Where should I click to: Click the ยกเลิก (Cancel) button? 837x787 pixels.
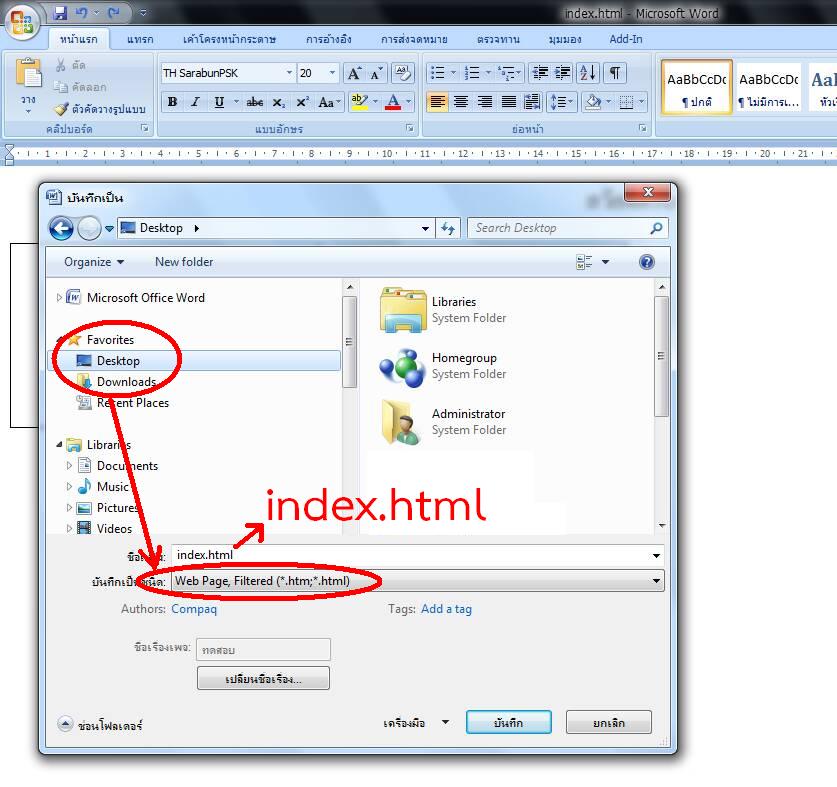click(x=608, y=722)
